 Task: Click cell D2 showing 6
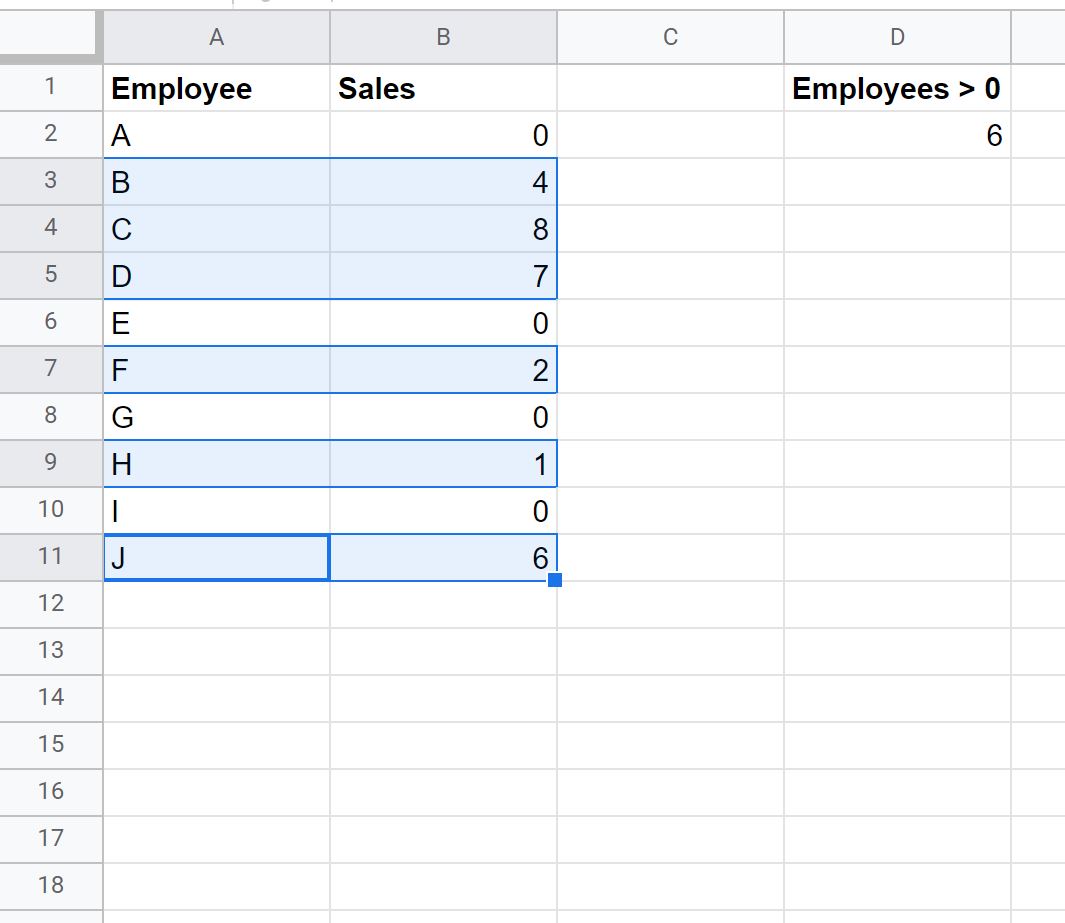click(897, 135)
